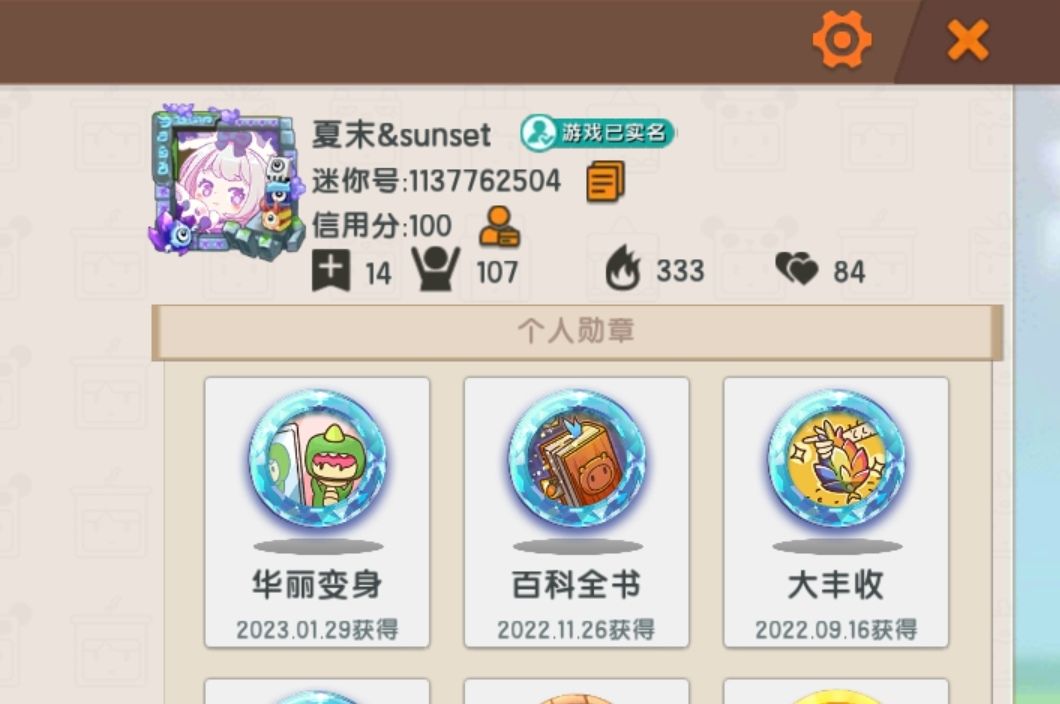This screenshot has width=1060, height=704.
Task: Click the book badge icon in 百科全书
Action: click(x=577, y=459)
